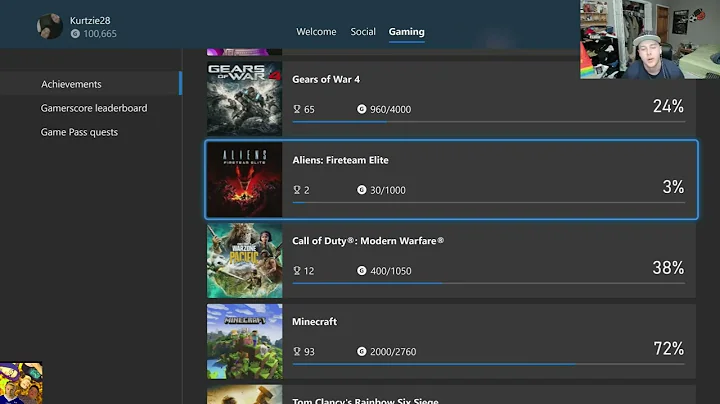Click the trophy icon in Gears of War 4 row
Image resolution: width=720 pixels, height=404 pixels.
pyautogui.click(x=297, y=109)
